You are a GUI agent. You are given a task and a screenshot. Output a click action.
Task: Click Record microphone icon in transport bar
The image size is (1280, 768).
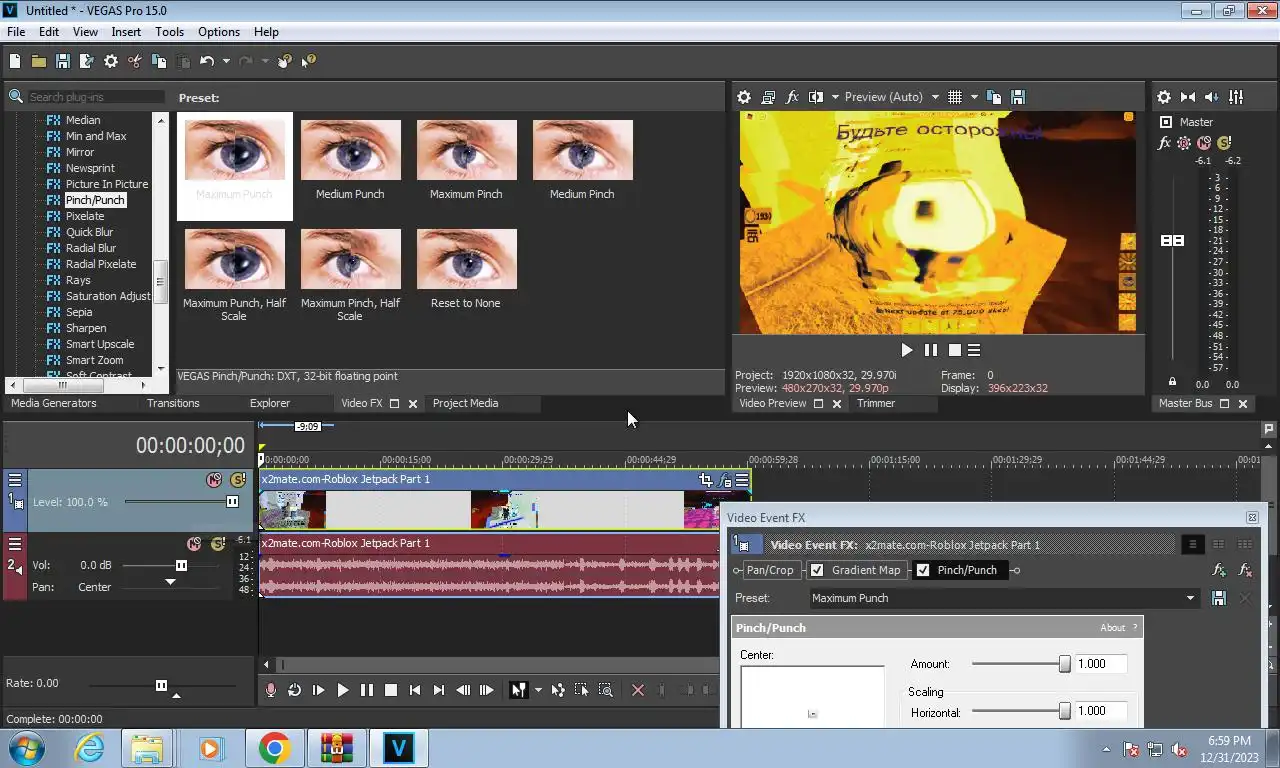tap(270, 690)
